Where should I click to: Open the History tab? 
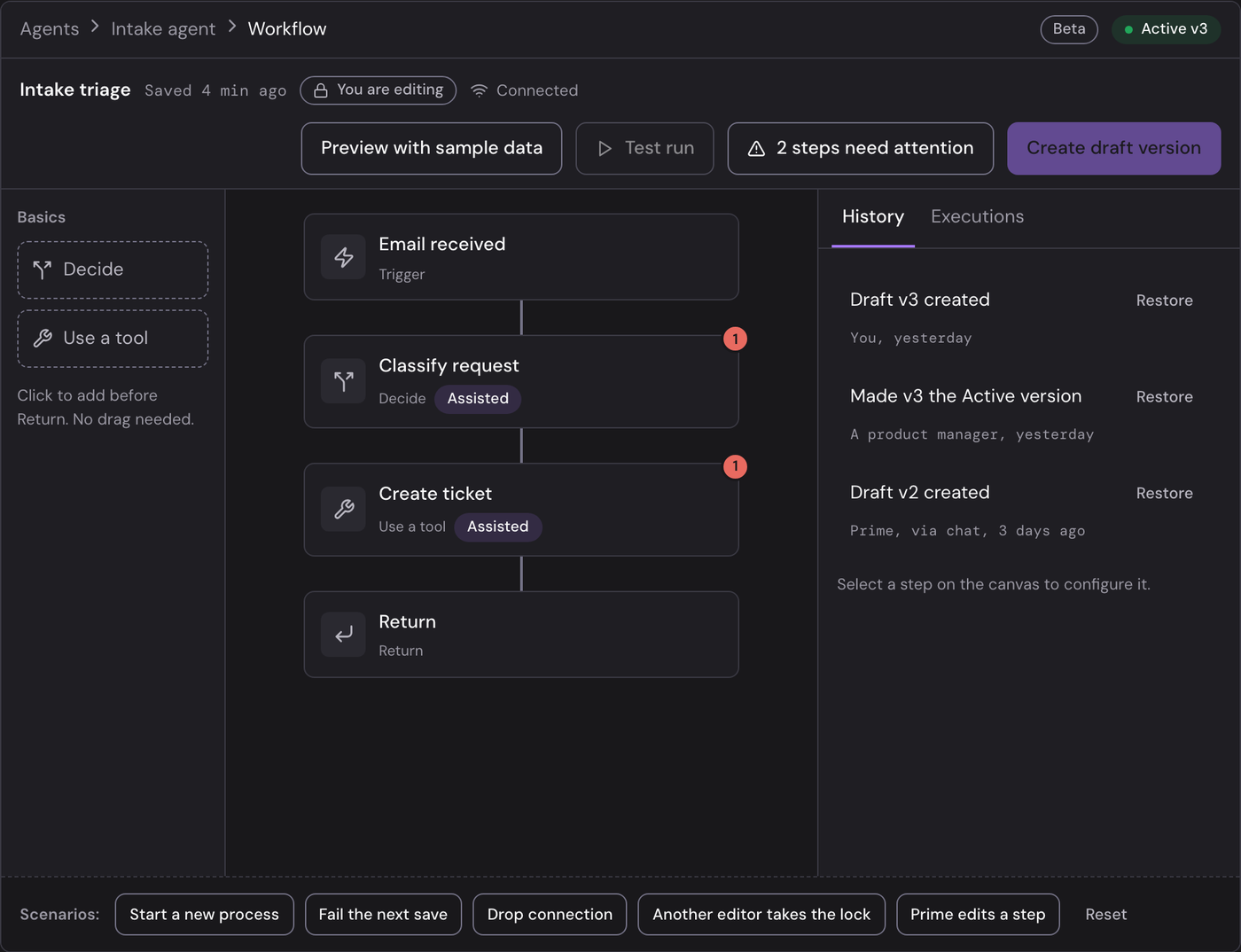coord(873,216)
